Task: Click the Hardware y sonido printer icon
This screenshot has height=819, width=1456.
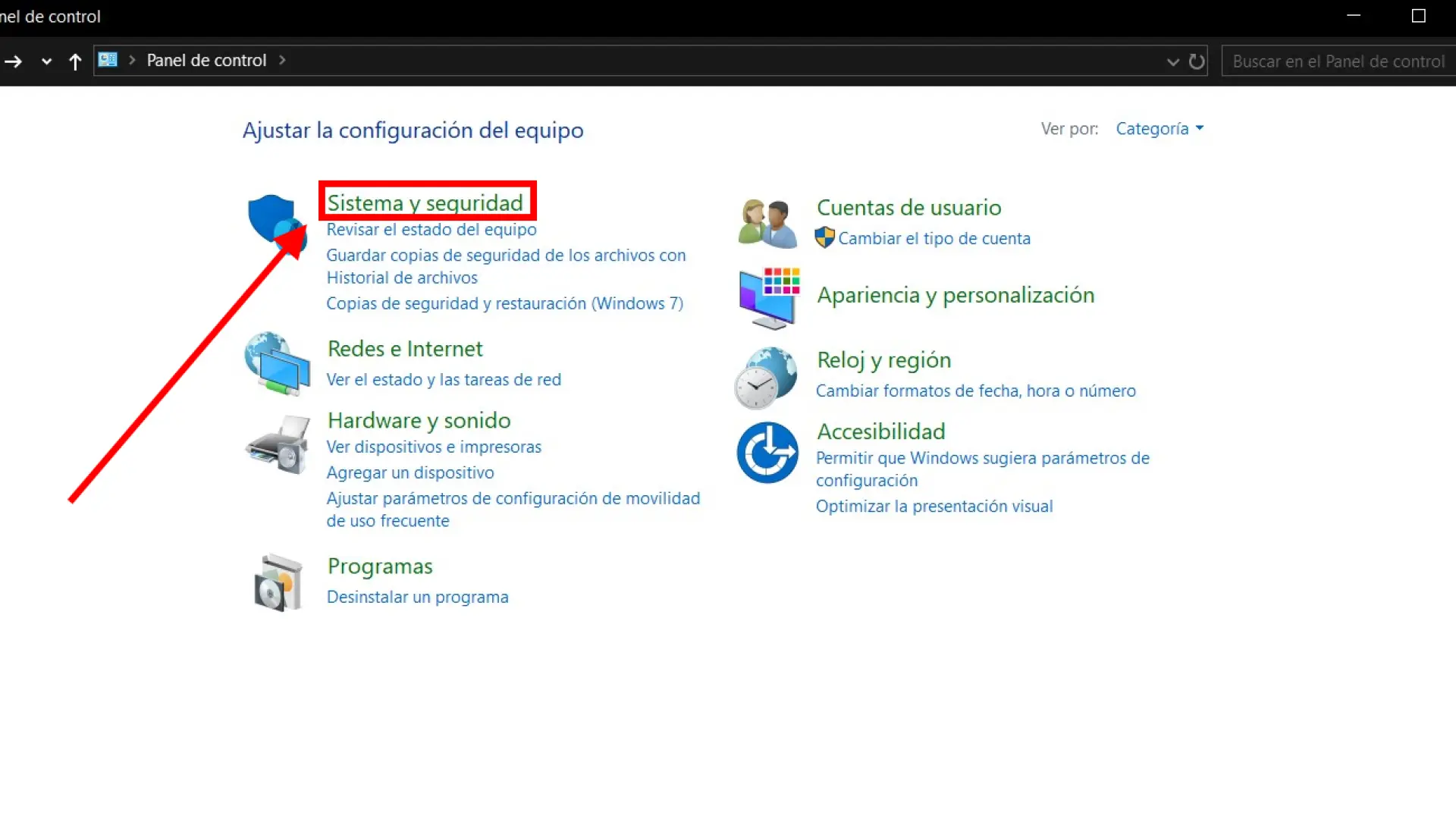Action: coord(278,444)
